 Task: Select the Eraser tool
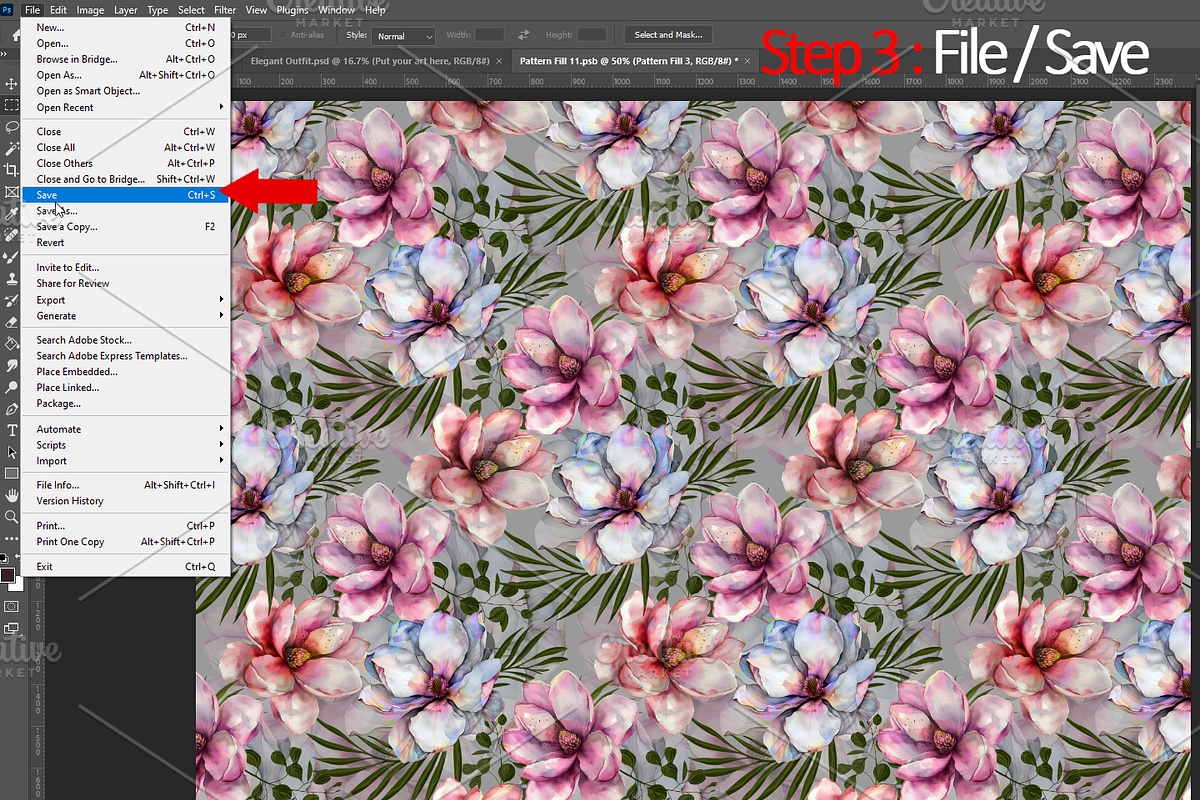tap(12, 322)
